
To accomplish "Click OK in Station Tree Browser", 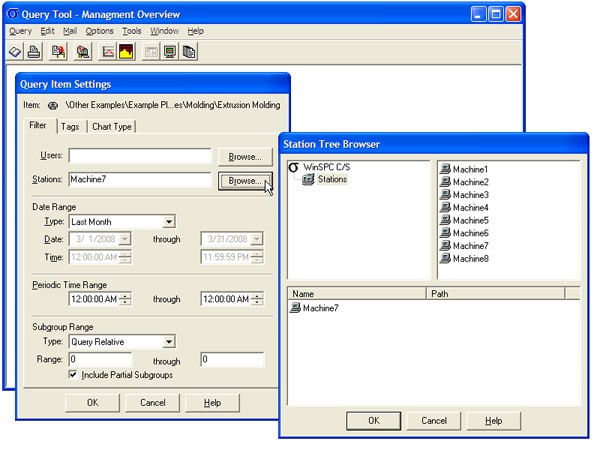I will pyautogui.click(x=373, y=421).
